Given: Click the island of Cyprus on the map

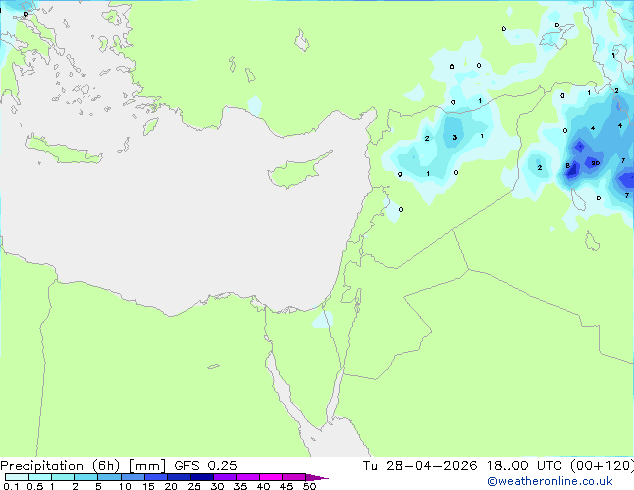Looking at the screenshot, I should click(x=298, y=171).
